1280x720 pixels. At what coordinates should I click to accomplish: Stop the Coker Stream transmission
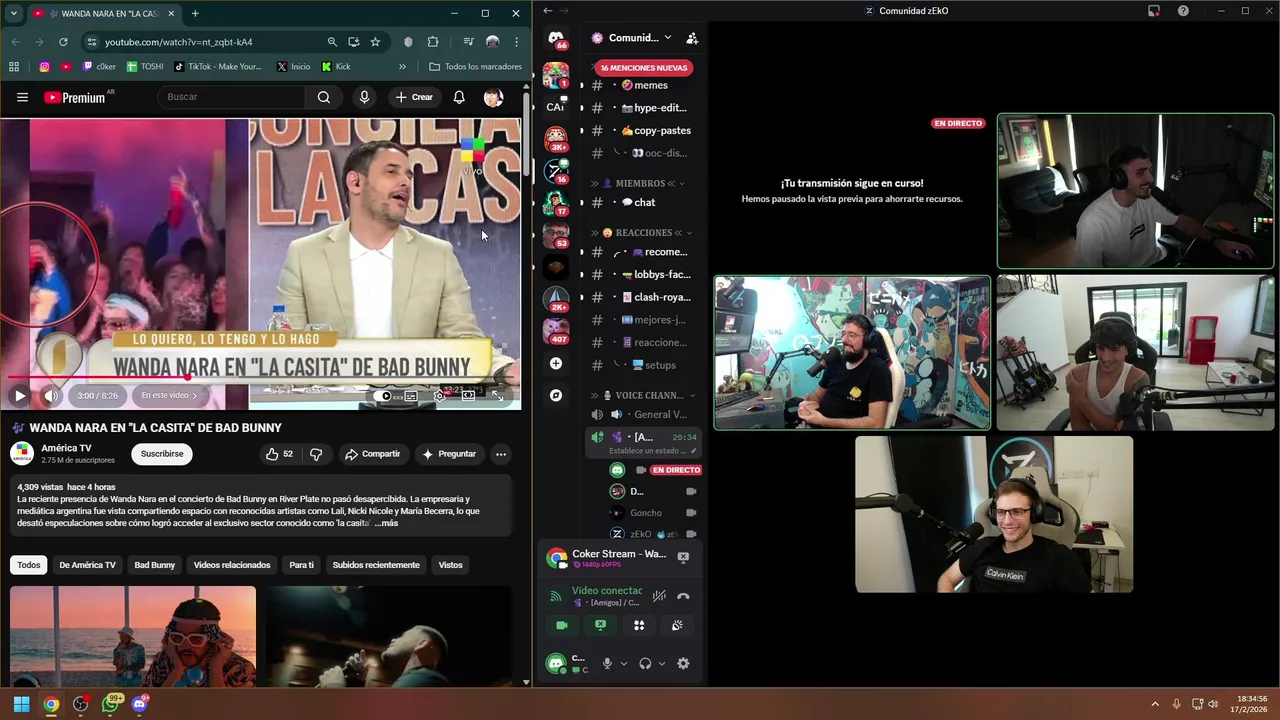[x=683, y=557]
